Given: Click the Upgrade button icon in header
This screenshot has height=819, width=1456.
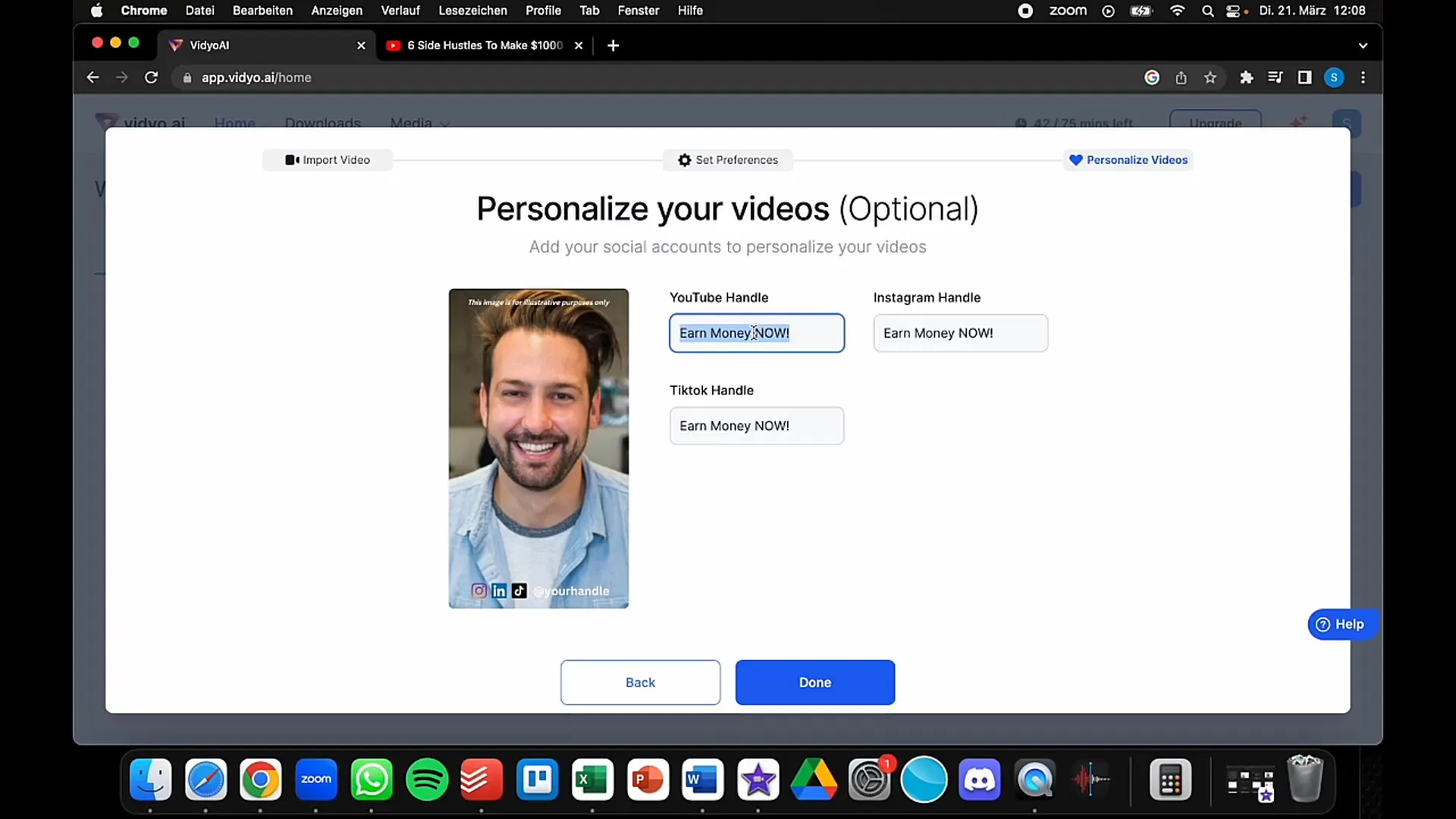Looking at the screenshot, I should click(x=1215, y=122).
